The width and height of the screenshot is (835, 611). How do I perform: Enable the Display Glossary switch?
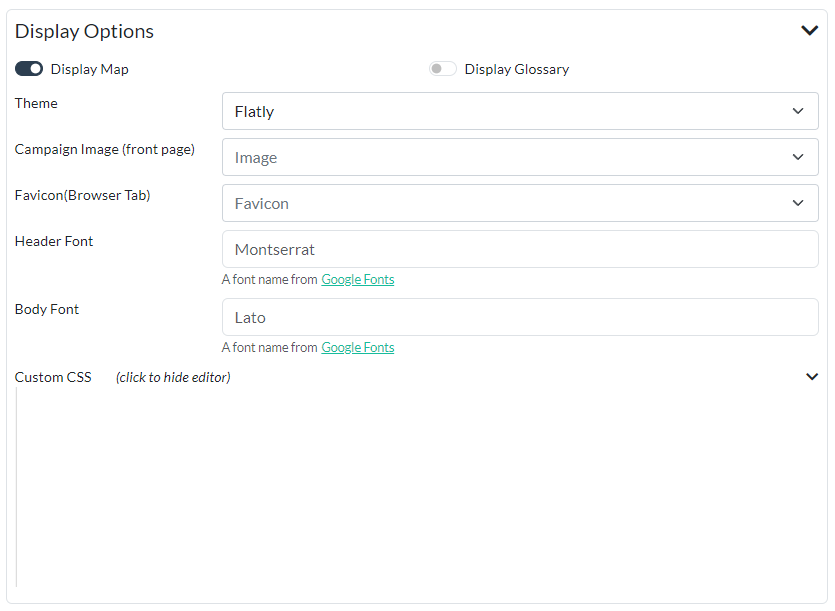(x=442, y=69)
